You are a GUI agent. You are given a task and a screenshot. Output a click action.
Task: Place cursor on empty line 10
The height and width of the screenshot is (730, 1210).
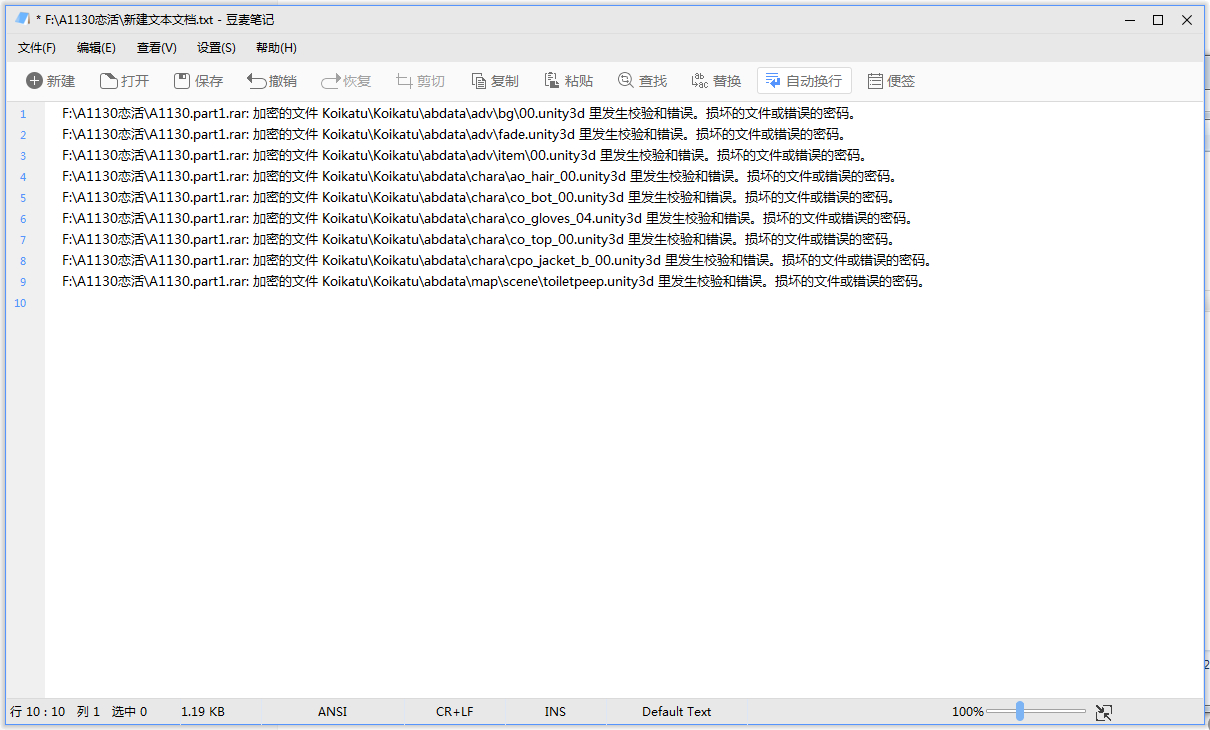[x=624, y=302]
